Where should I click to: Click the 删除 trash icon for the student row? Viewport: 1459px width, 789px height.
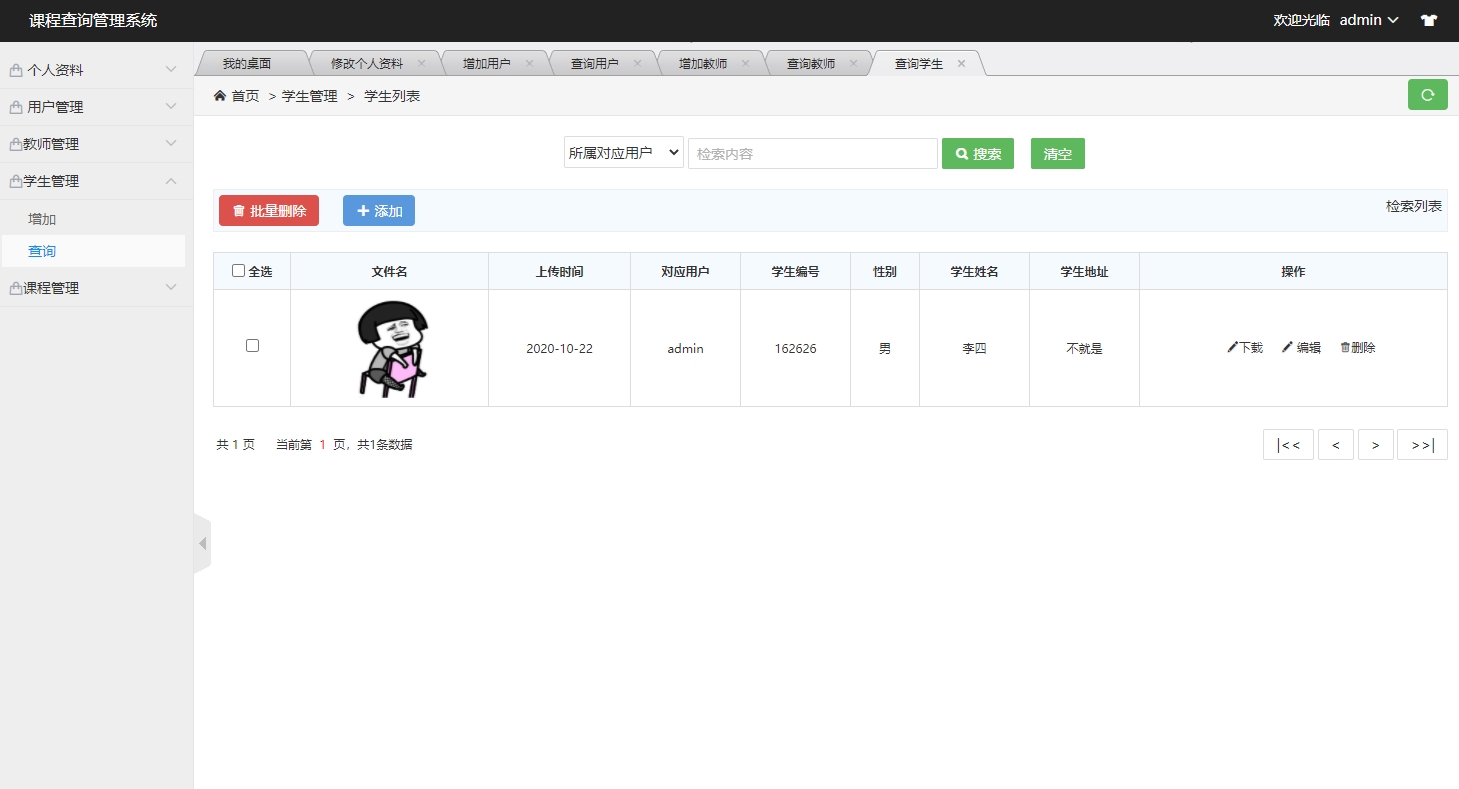(x=1343, y=347)
